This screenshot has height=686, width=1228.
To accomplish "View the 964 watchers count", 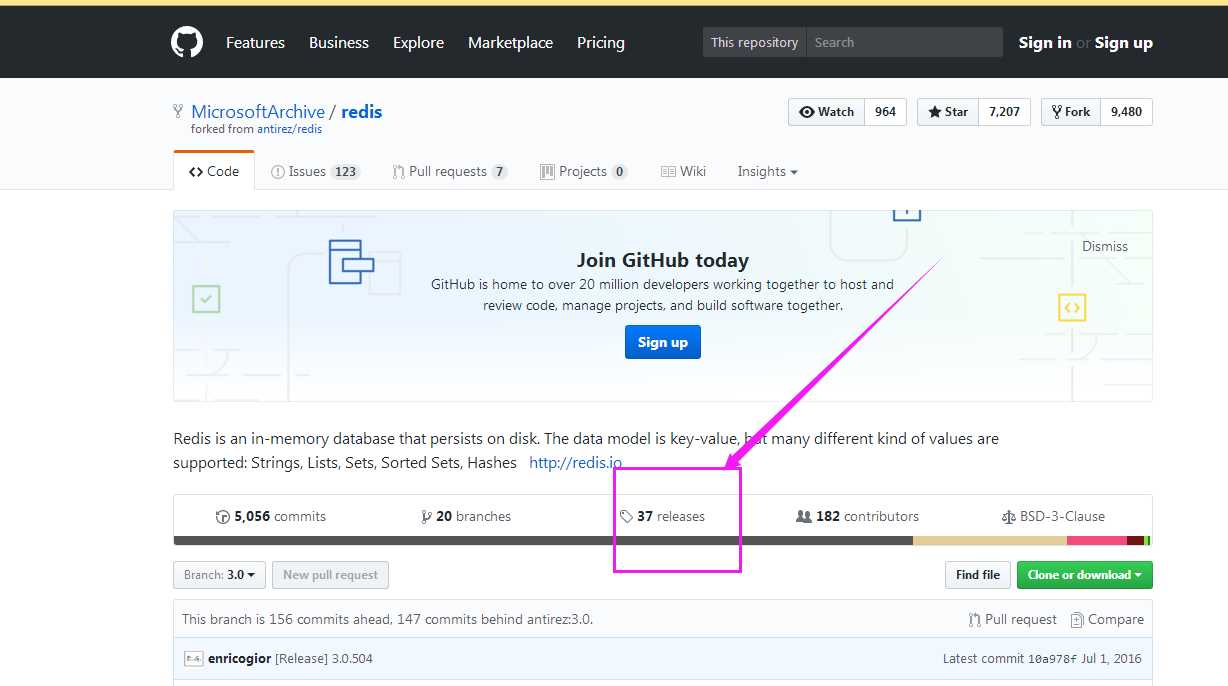I will click(x=885, y=112).
